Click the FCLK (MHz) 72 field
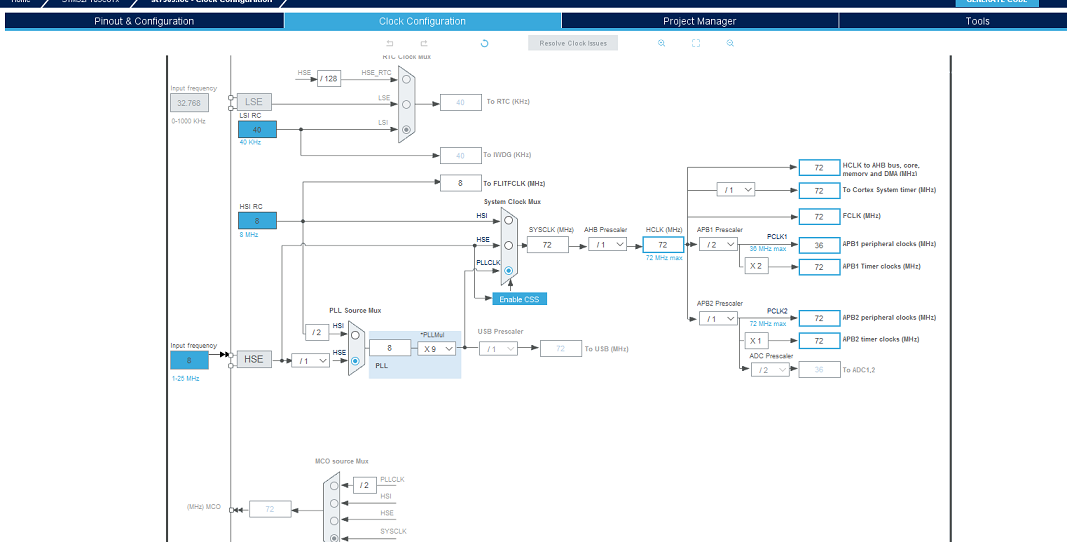Screen dimensions: 1067x542 coord(819,217)
